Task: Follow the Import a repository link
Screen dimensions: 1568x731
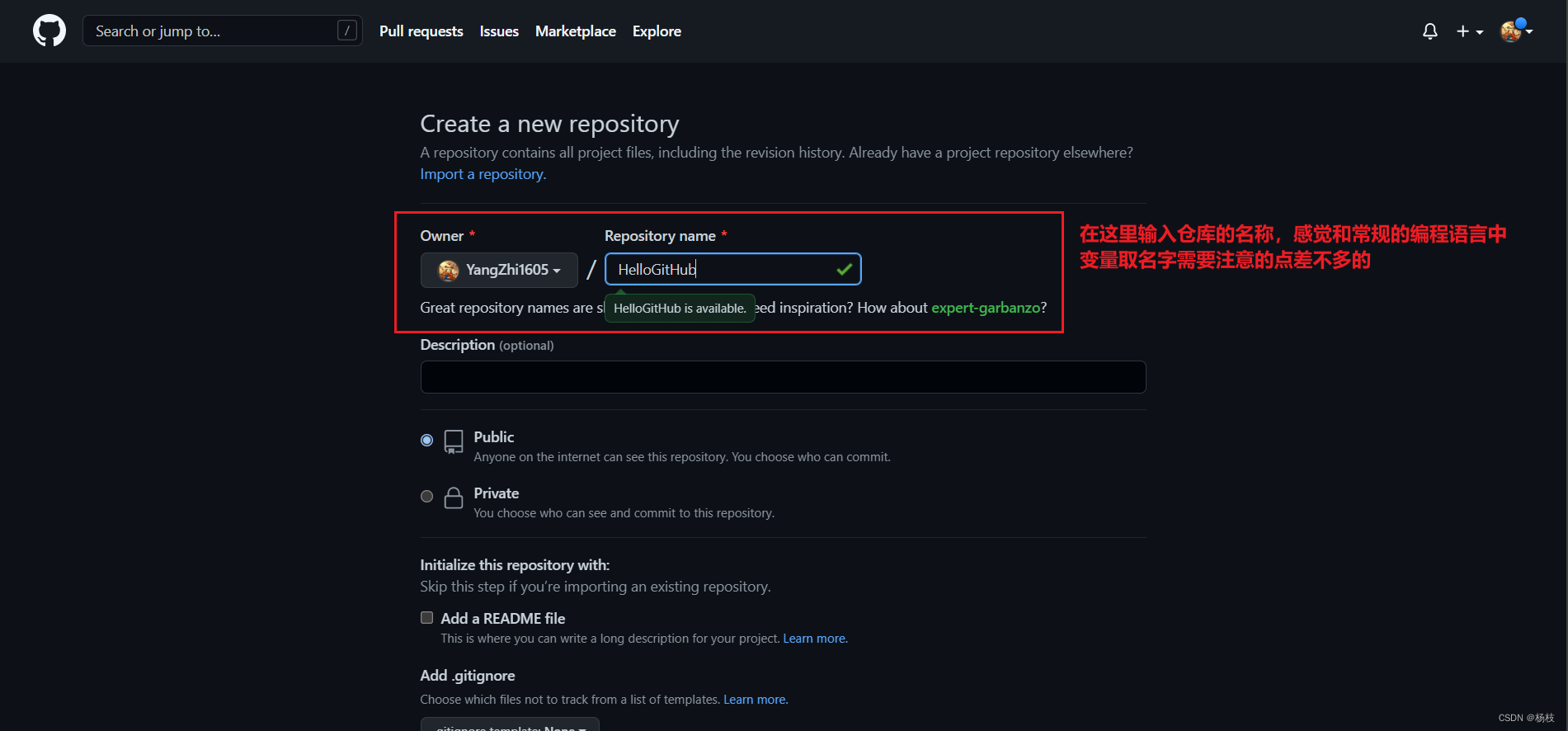Action: 483,174
